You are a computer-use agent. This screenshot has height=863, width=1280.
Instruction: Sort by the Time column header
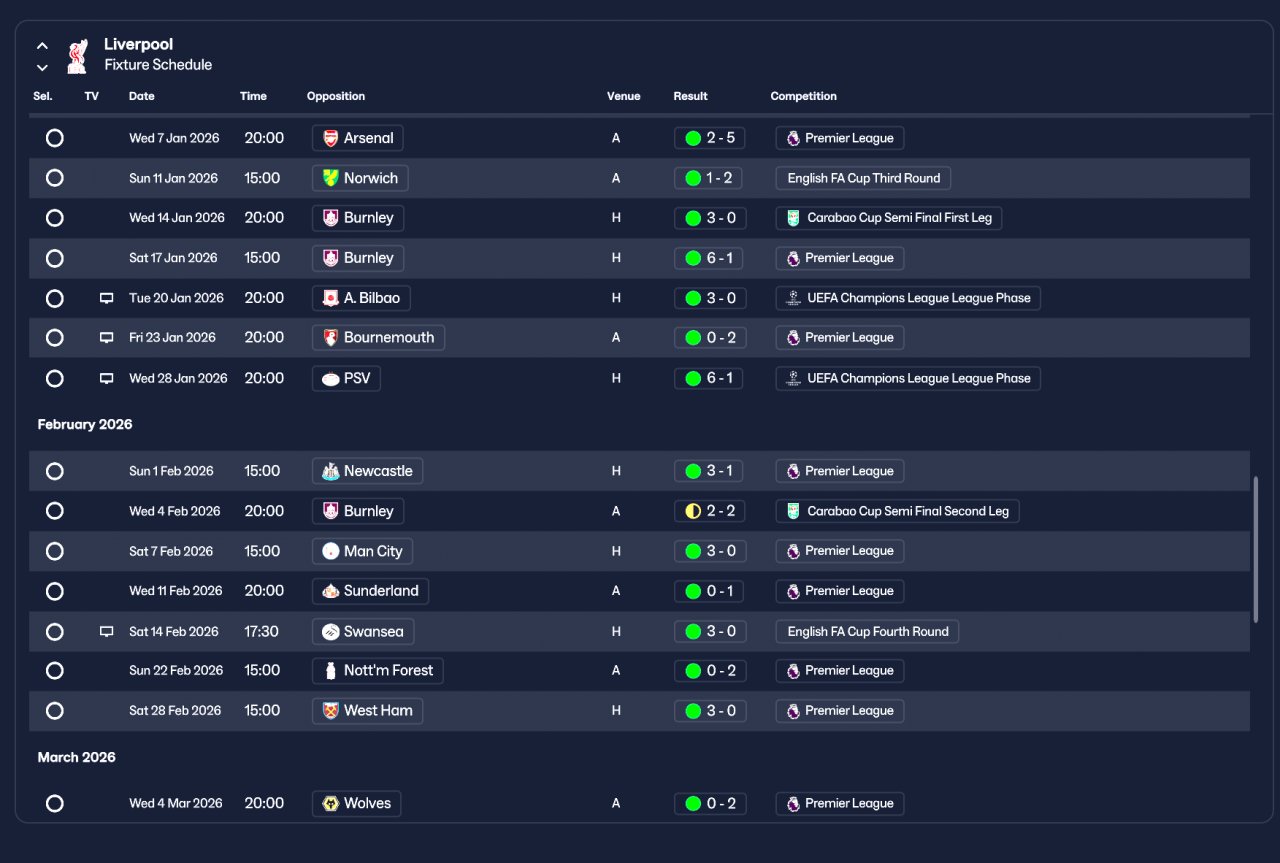tap(253, 97)
